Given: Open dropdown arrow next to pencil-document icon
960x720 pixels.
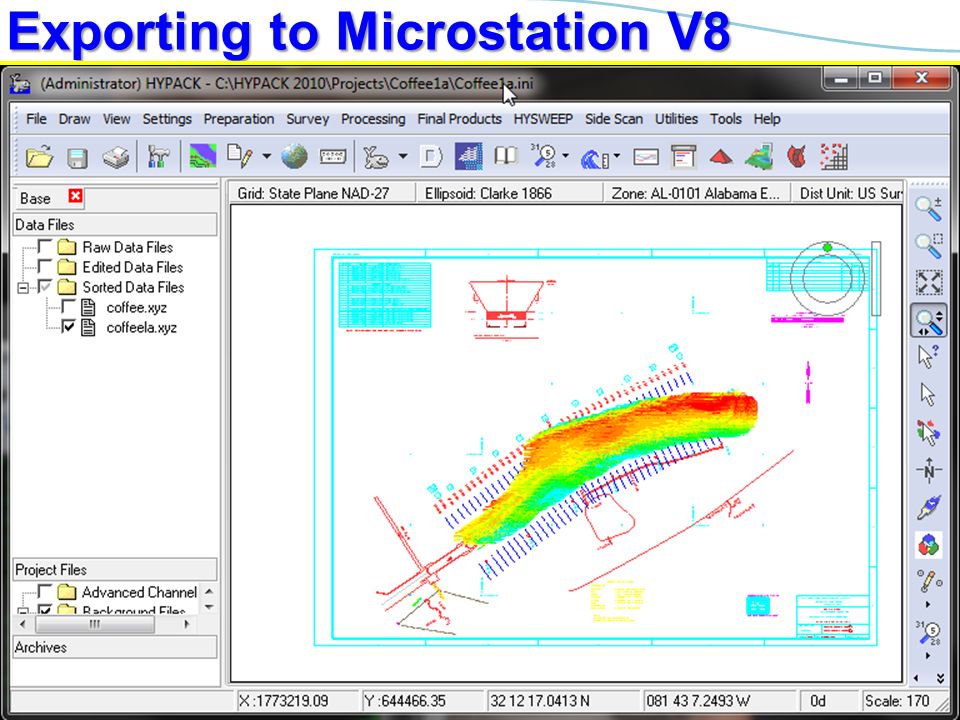Looking at the screenshot, I should pyautogui.click(x=266, y=157).
